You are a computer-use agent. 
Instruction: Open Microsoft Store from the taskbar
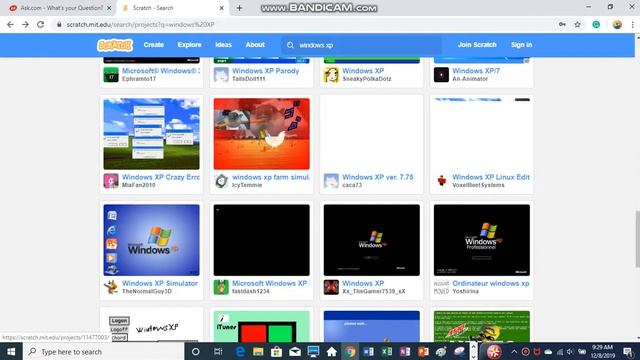point(276,351)
